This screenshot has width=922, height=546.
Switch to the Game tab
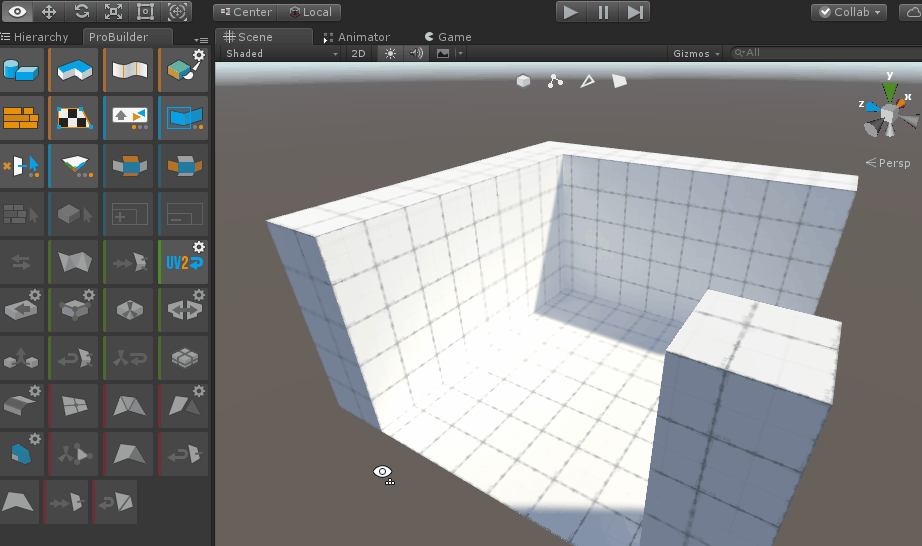tap(448, 37)
